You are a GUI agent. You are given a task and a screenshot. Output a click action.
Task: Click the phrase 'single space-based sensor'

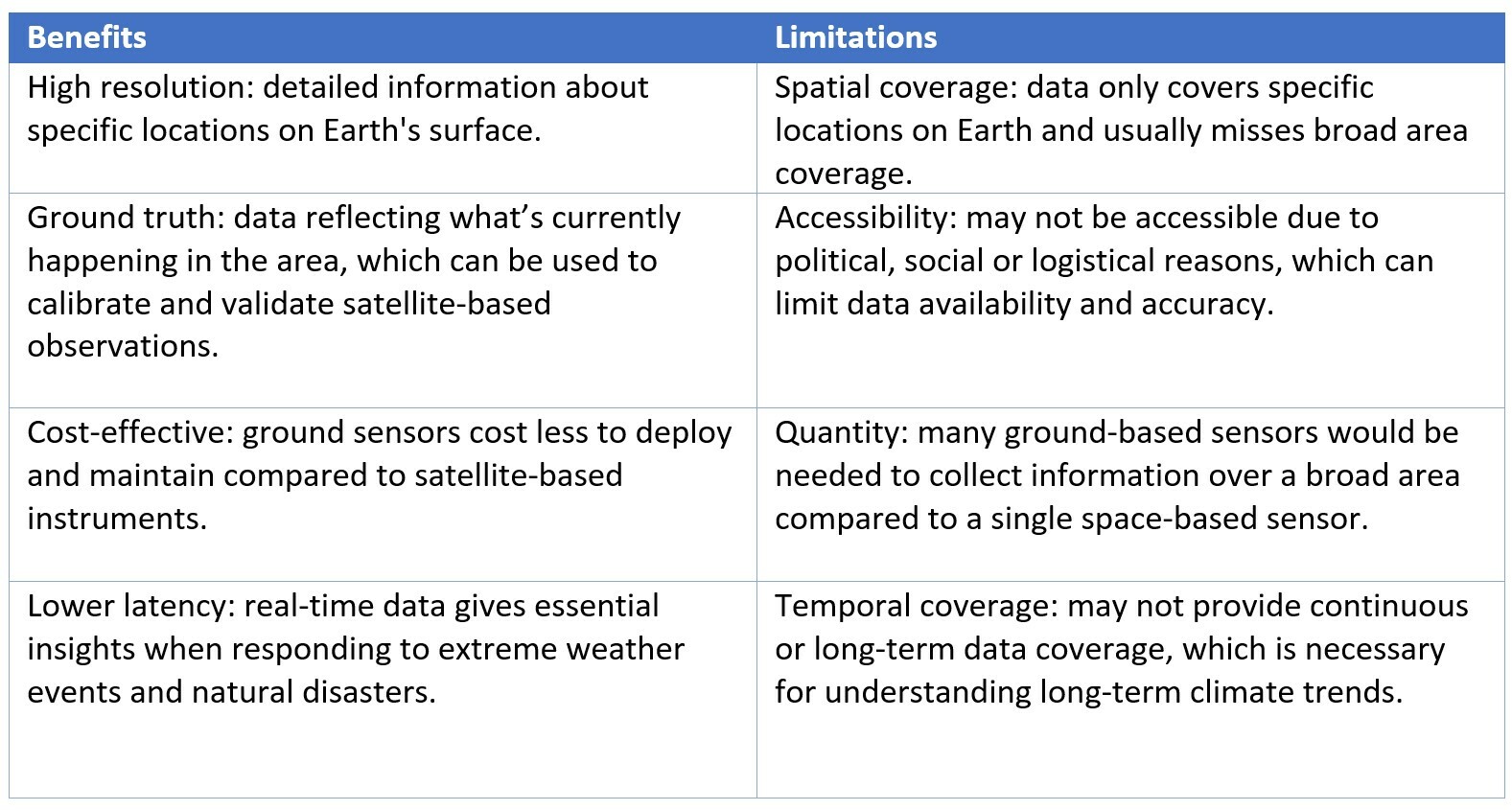1175,519
